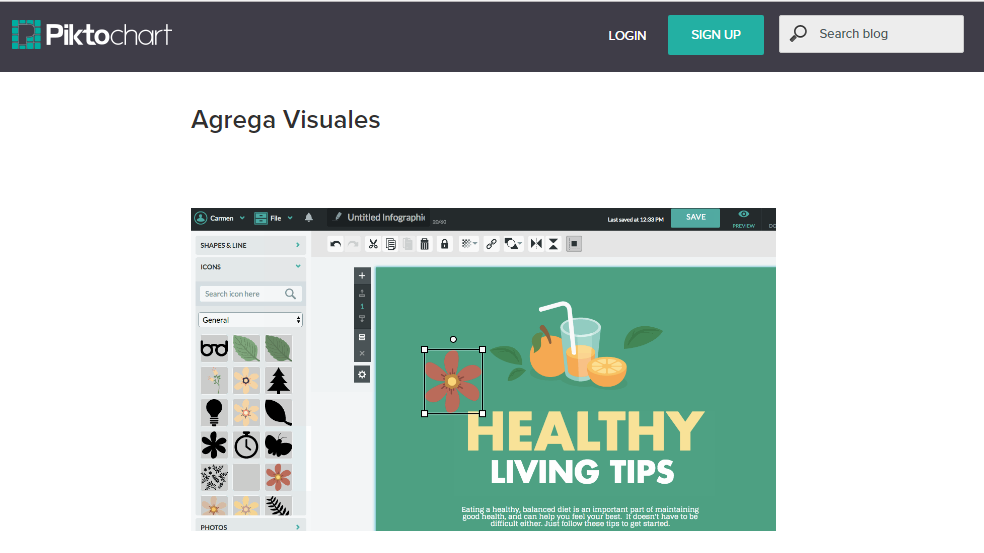
Task: Select the black fern branch icon
Action: [x=278, y=506]
